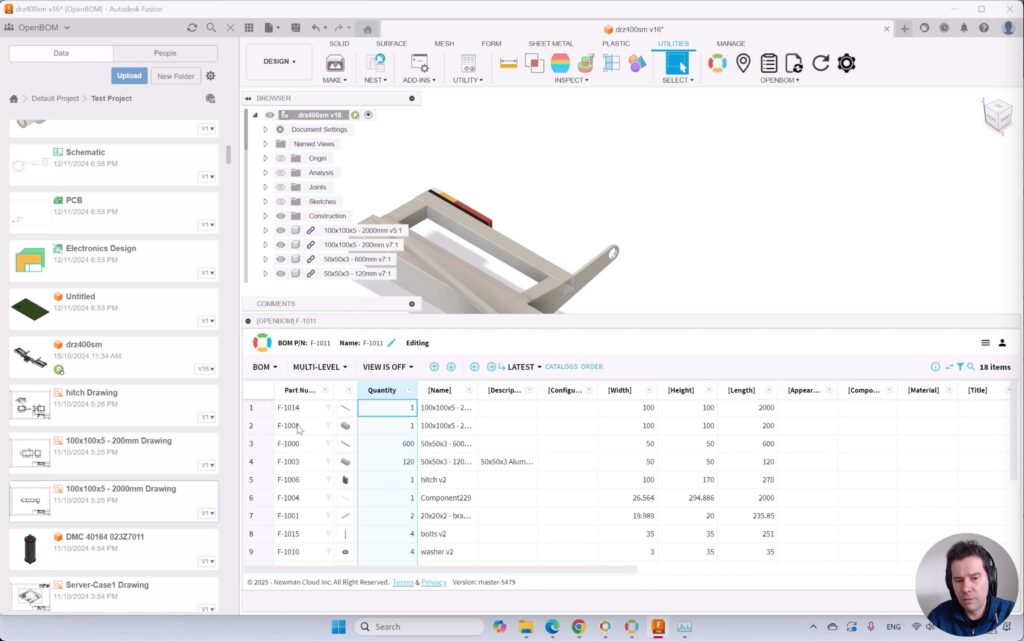Viewport: 1024px width, 641px height.
Task: Select the Measure tool icon
Action: (x=508, y=63)
